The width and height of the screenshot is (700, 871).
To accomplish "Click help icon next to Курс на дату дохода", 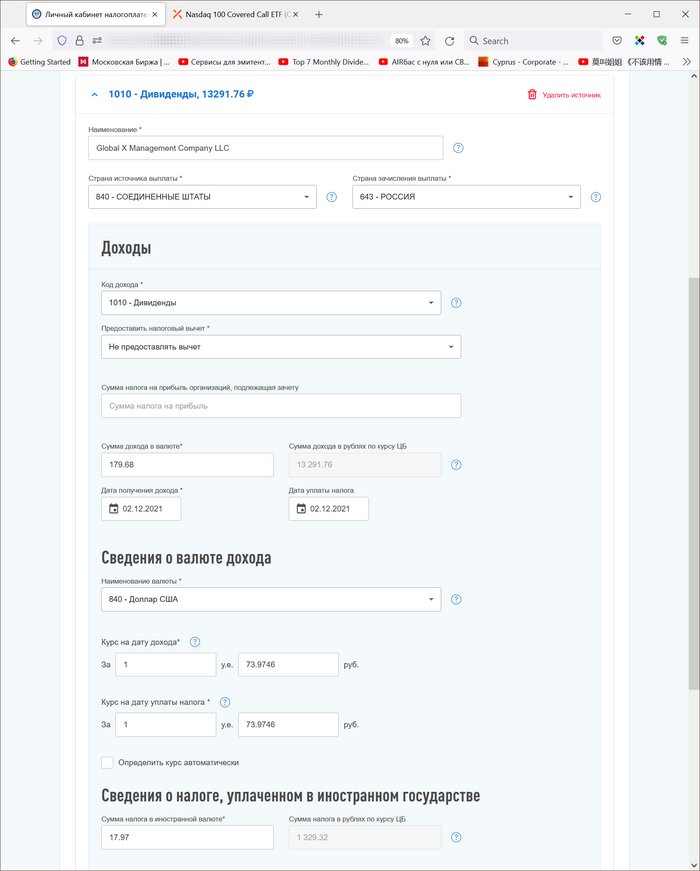I will [195, 642].
